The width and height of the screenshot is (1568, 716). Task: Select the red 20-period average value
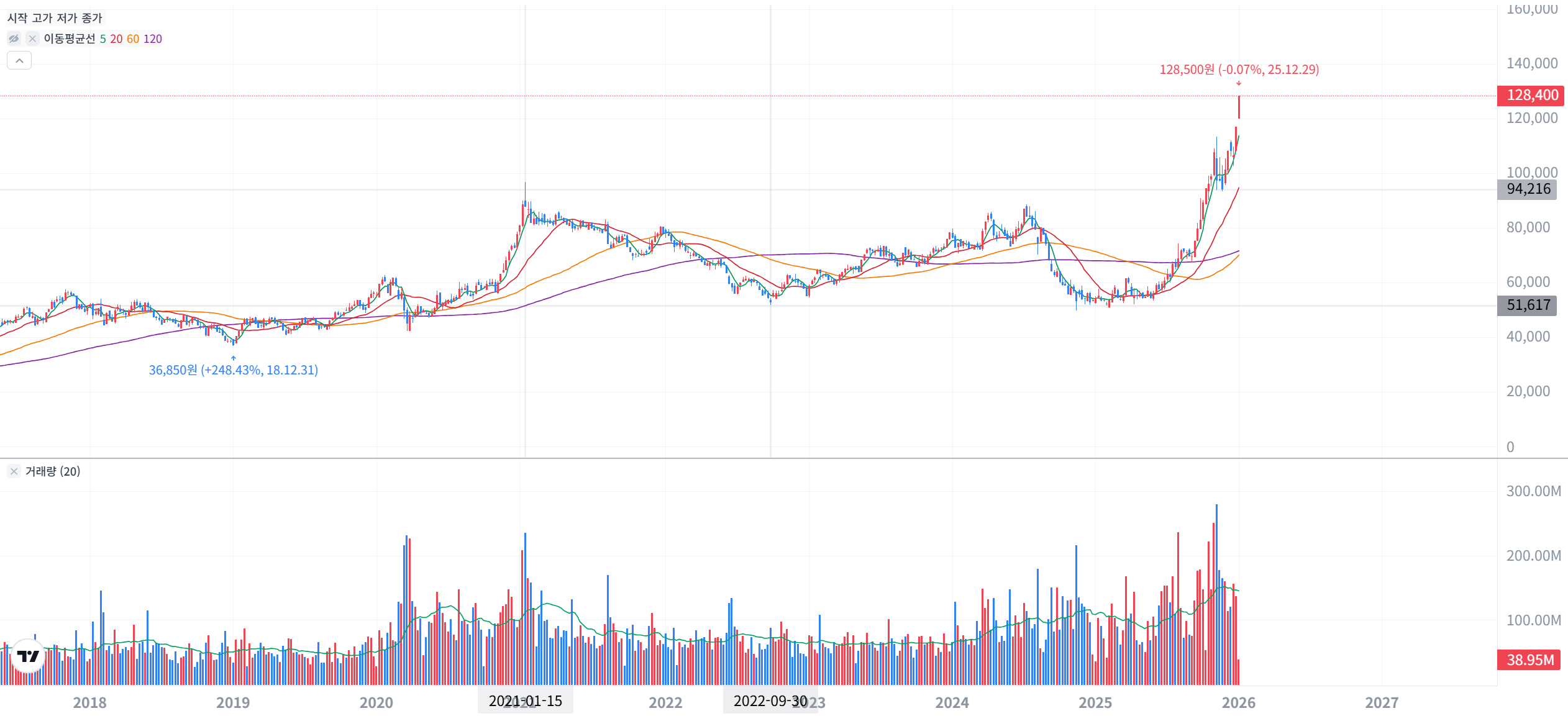116,39
